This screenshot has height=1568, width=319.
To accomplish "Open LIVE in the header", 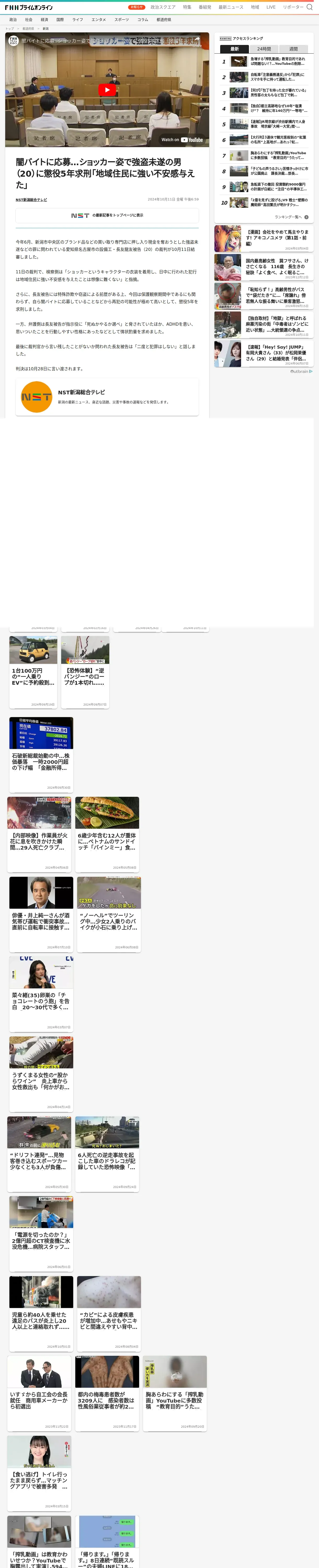I will pos(271,7).
